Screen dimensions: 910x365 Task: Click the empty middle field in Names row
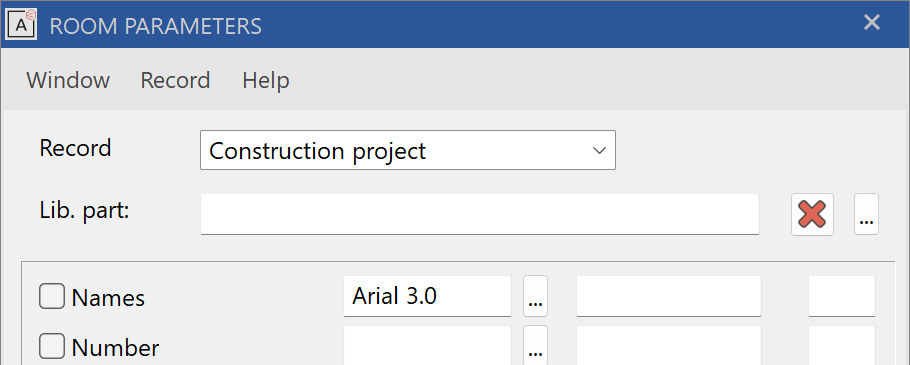tap(669, 296)
